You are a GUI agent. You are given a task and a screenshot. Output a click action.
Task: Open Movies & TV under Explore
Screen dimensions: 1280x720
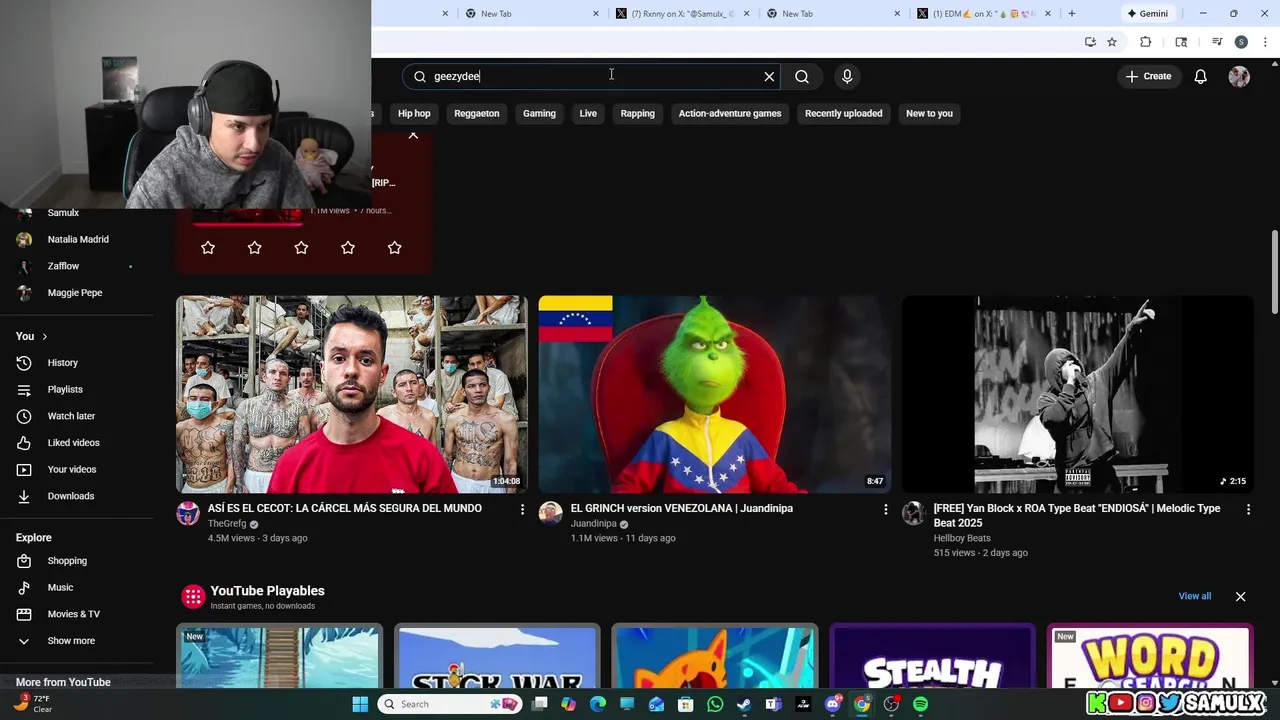click(75, 614)
